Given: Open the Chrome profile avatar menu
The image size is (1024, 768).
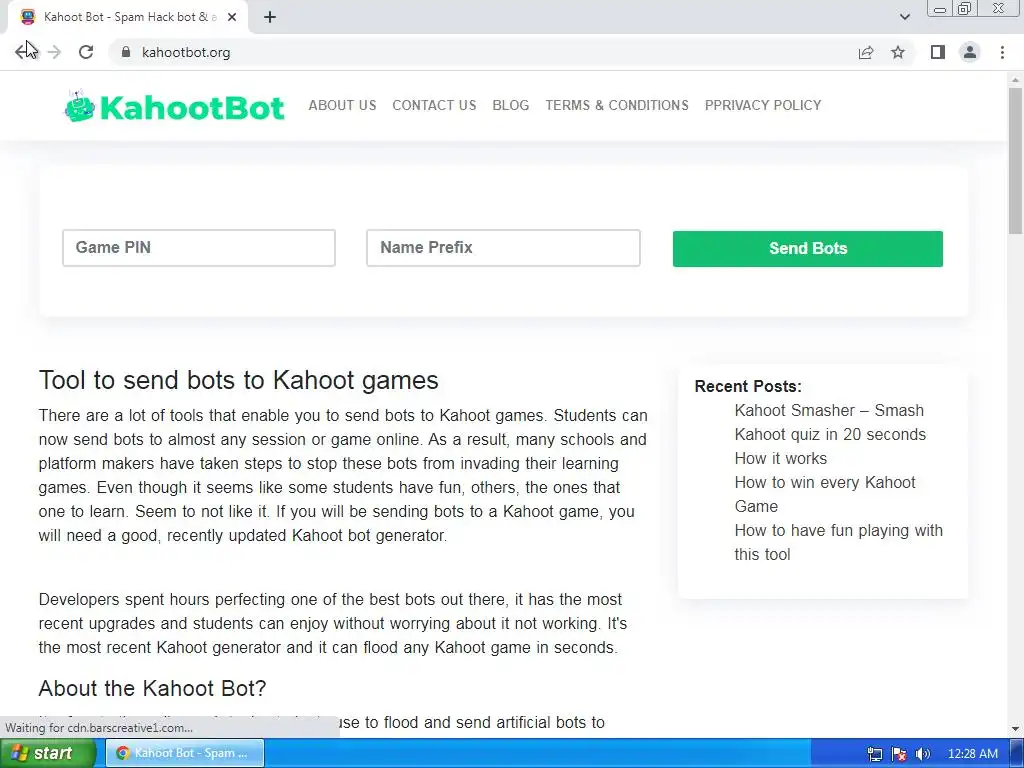Looking at the screenshot, I should (x=970, y=52).
